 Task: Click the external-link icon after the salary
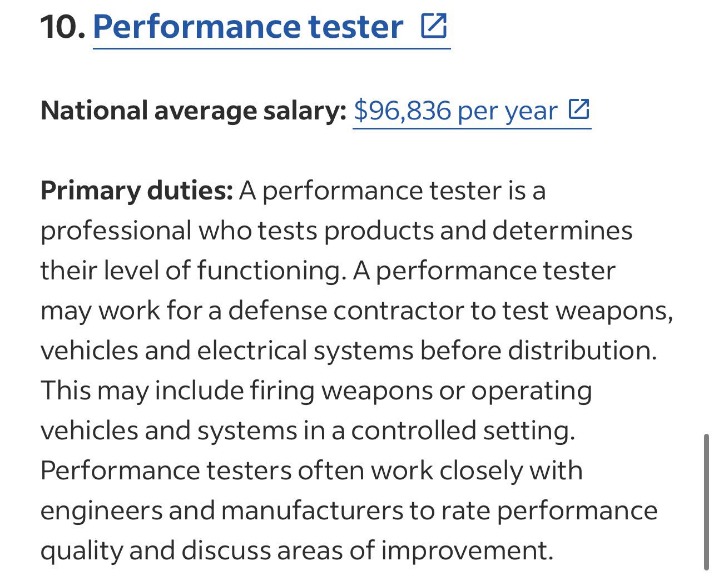579,110
